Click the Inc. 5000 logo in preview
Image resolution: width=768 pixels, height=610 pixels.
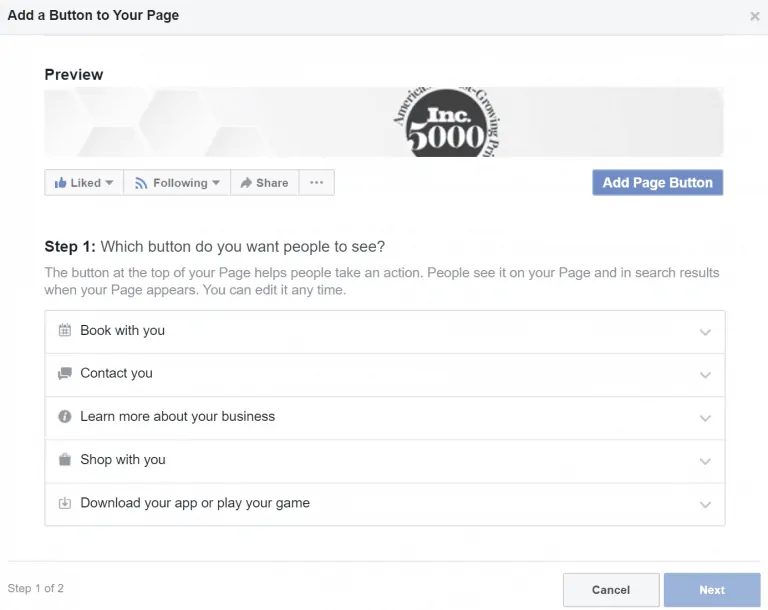(446, 124)
